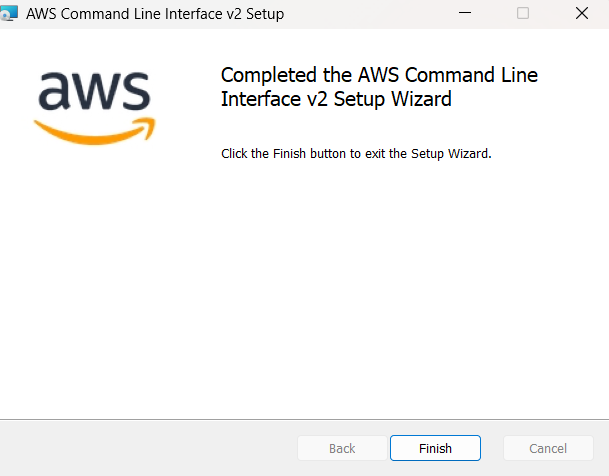Image resolution: width=609 pixels, height=476 pixels.
Task: Click the "Interface v2 Setup Wizard" heading line
Action: (336, 99)
